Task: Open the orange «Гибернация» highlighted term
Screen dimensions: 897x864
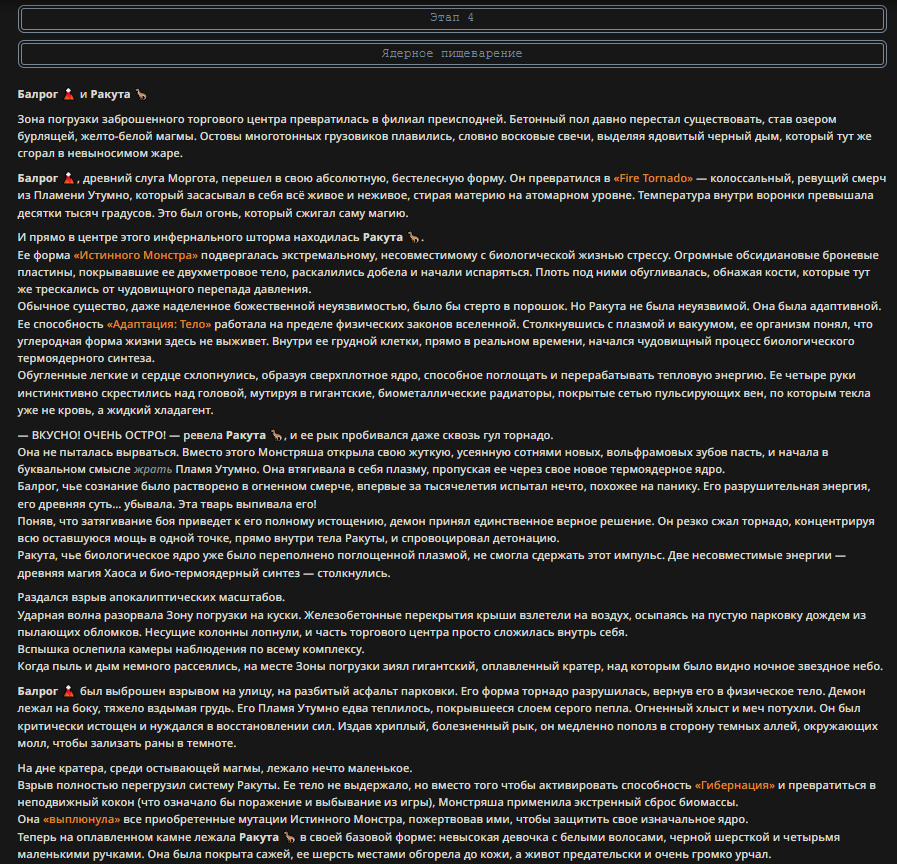Action: (x=735, y=786)
